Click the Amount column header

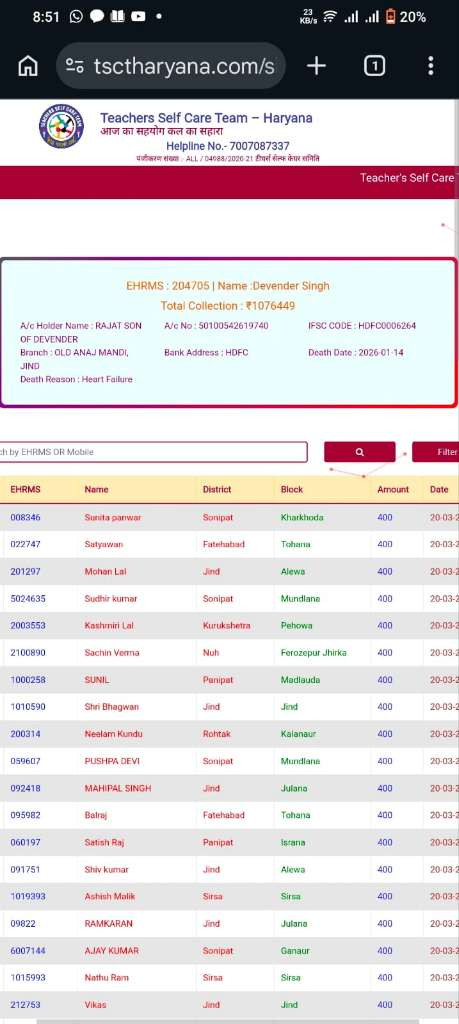[x=393, y=489]
